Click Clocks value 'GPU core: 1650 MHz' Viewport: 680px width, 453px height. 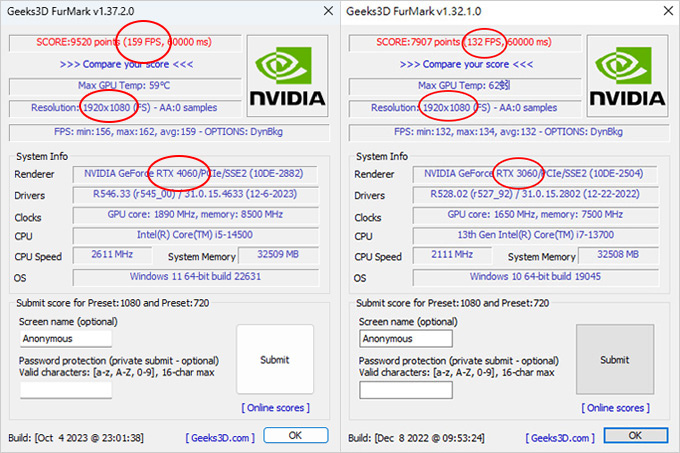535,215
